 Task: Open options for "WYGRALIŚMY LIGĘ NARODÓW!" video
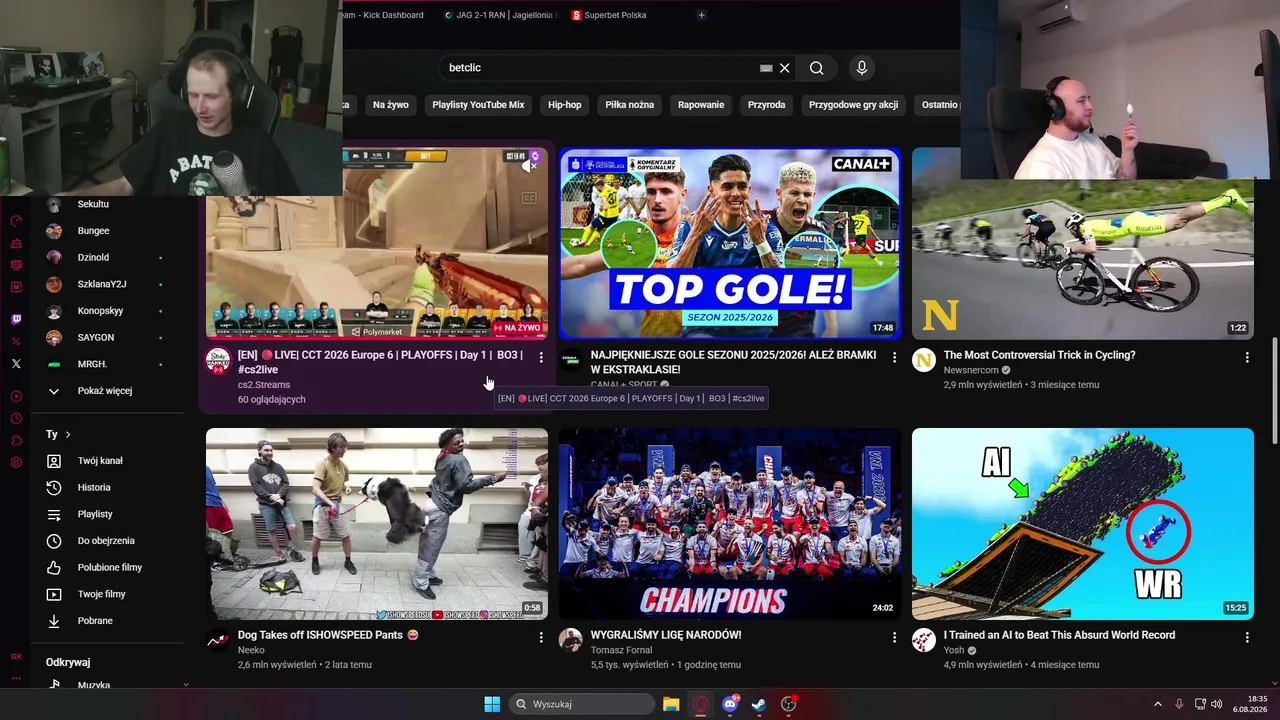tap(894, 637)
